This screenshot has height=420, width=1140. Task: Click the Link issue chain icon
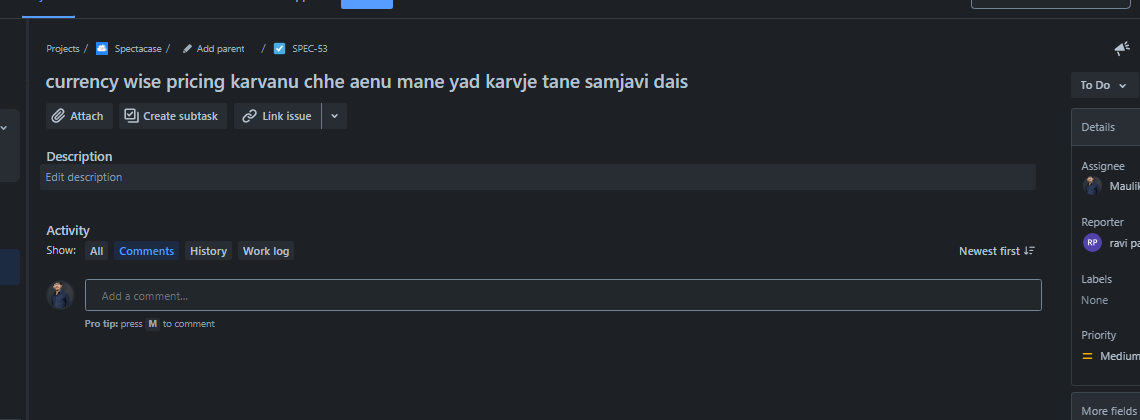pyautogui.click(x=250, y=116)
